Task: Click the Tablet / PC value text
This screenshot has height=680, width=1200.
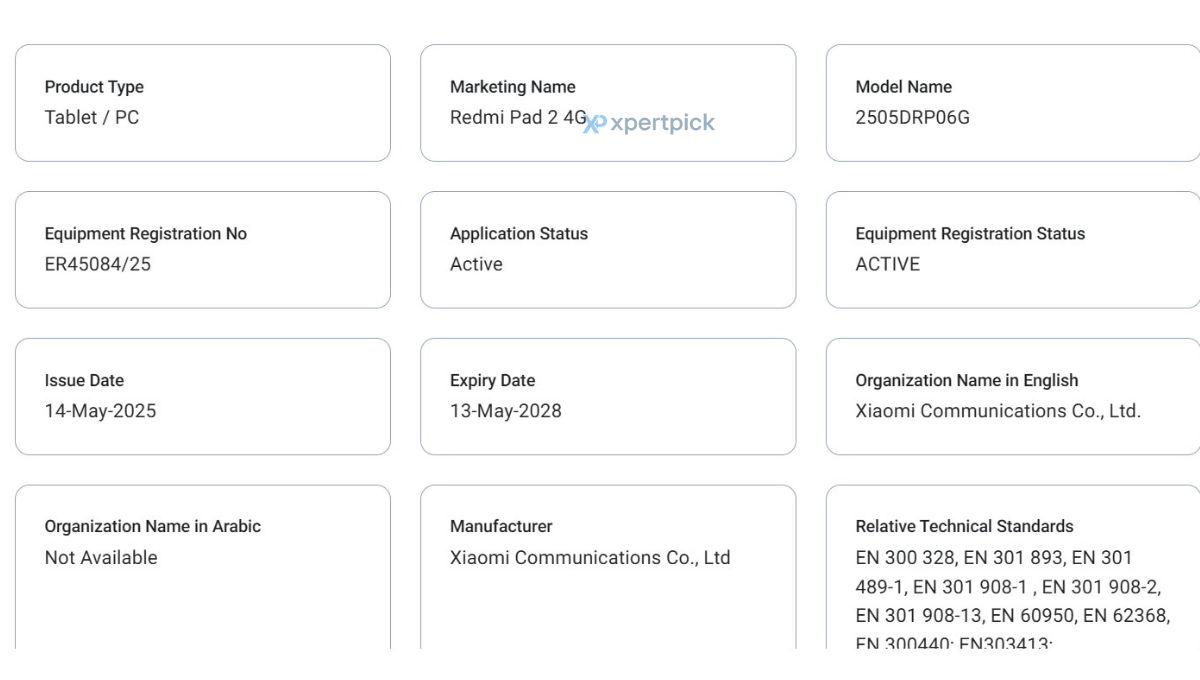Action: tap(92, 117)
